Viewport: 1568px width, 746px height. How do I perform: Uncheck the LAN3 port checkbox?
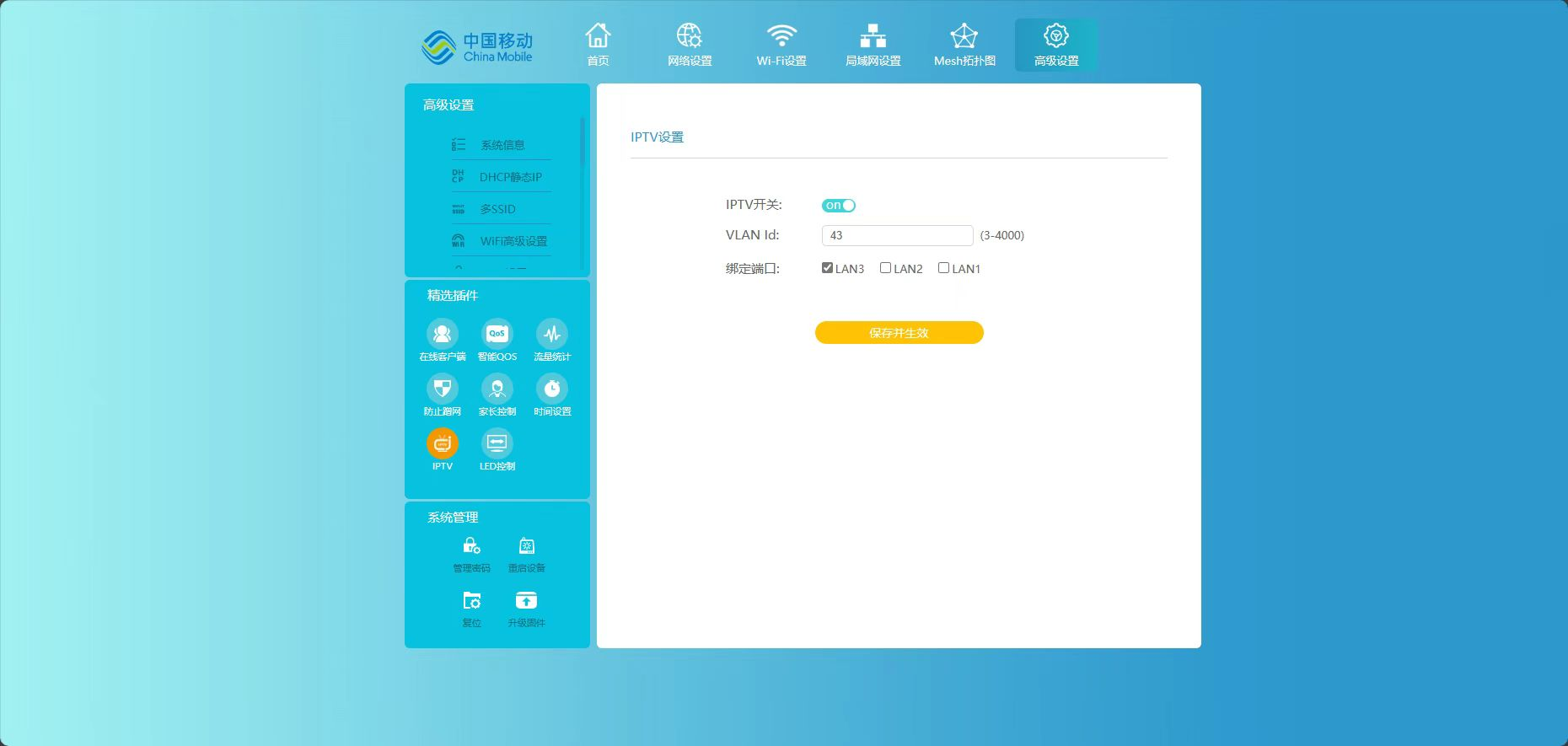827,268
